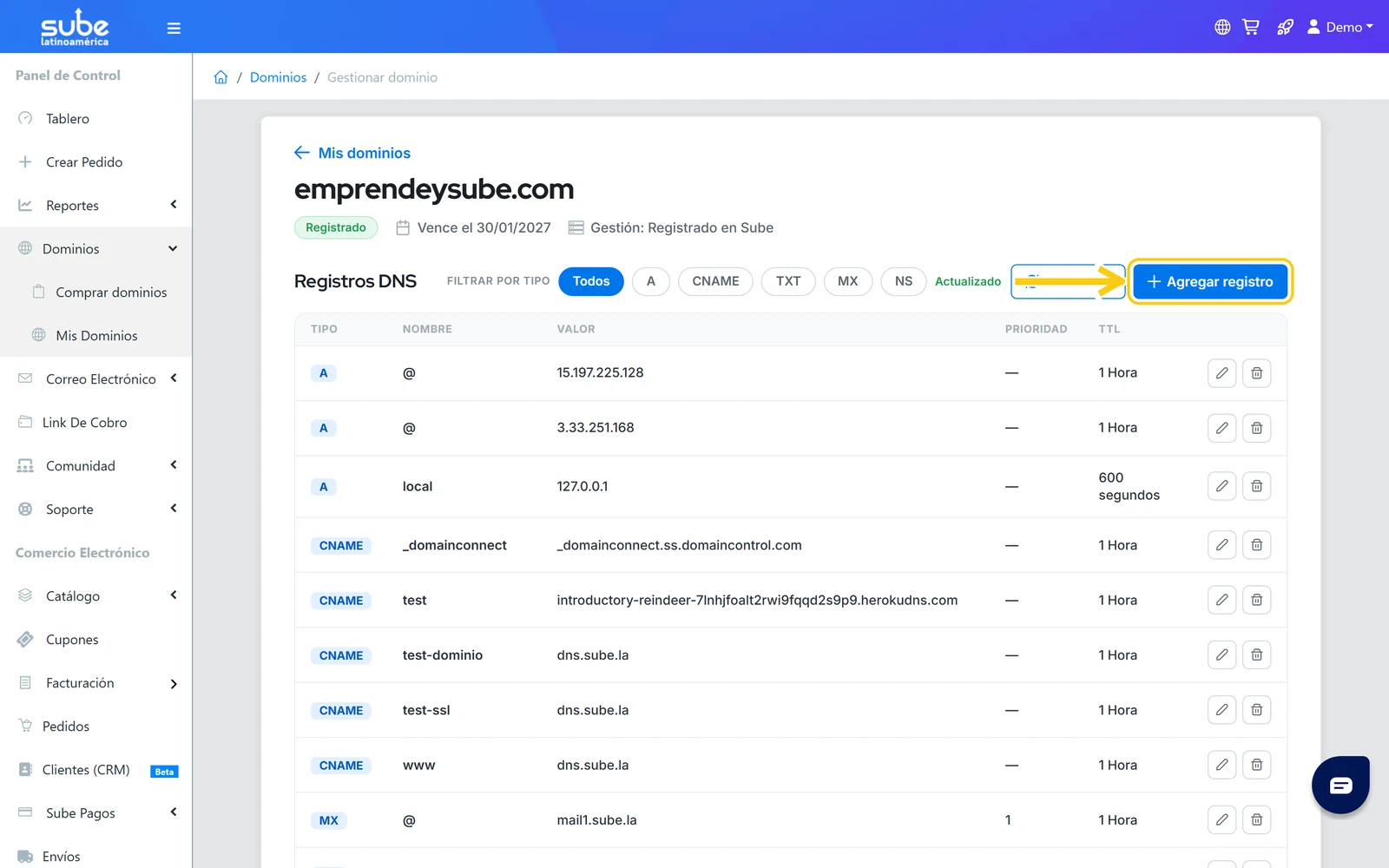Screen dimensions: 1389x868
Task: Click the NOMBRE column header
Action: (427, 329)
